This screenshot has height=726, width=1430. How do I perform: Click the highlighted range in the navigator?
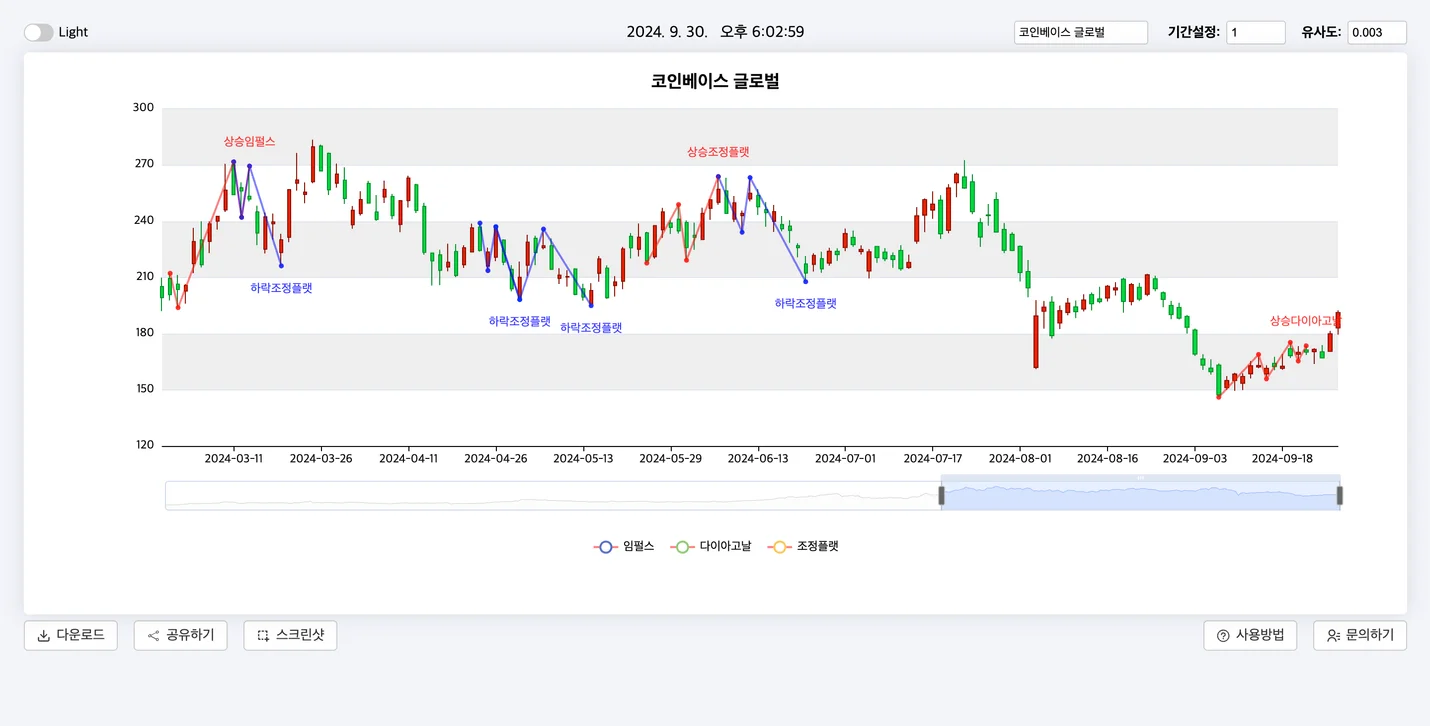(x=1140, y=496)
